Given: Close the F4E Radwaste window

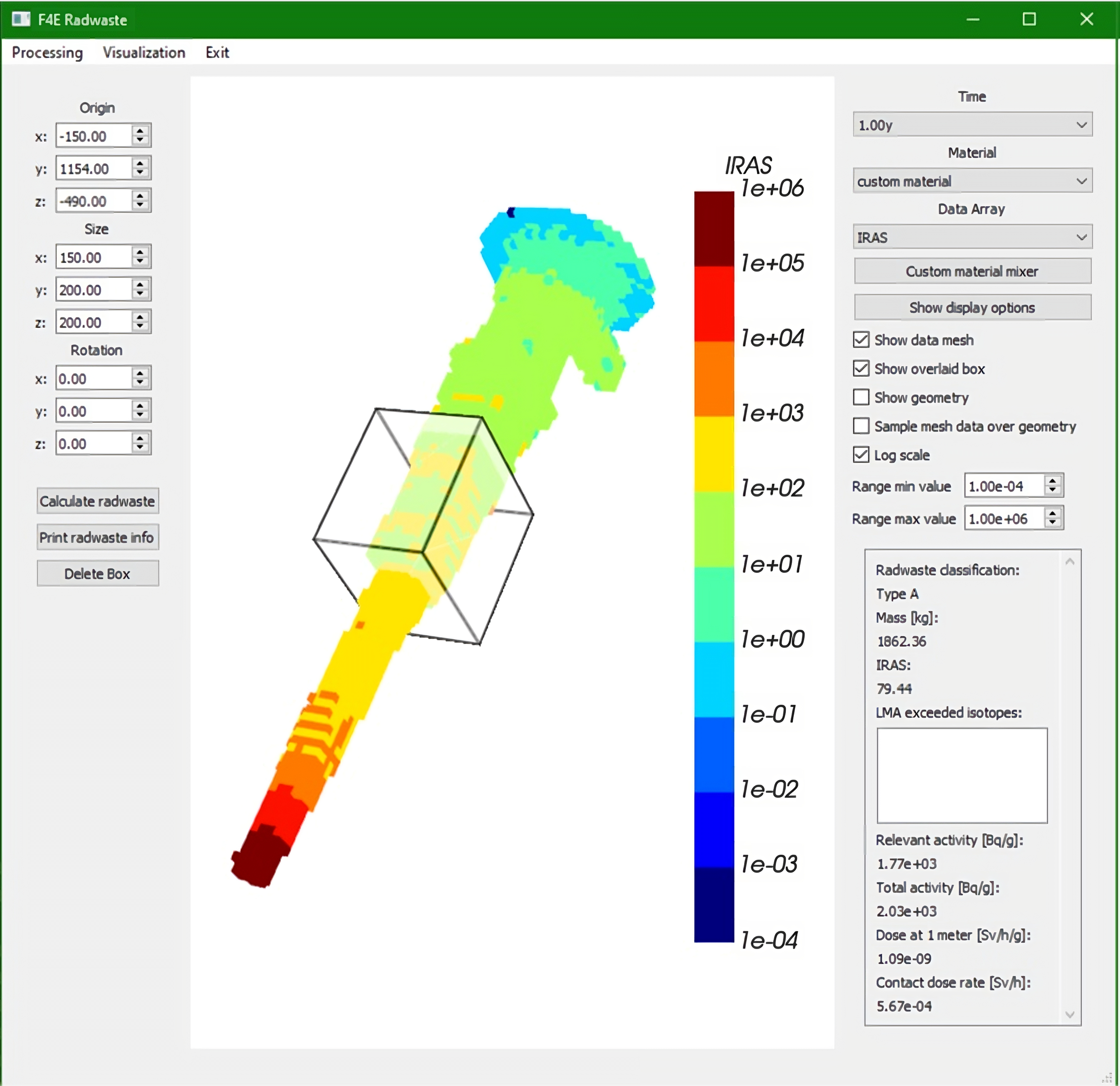Looking at the screenshot, I should point(1087,19).
